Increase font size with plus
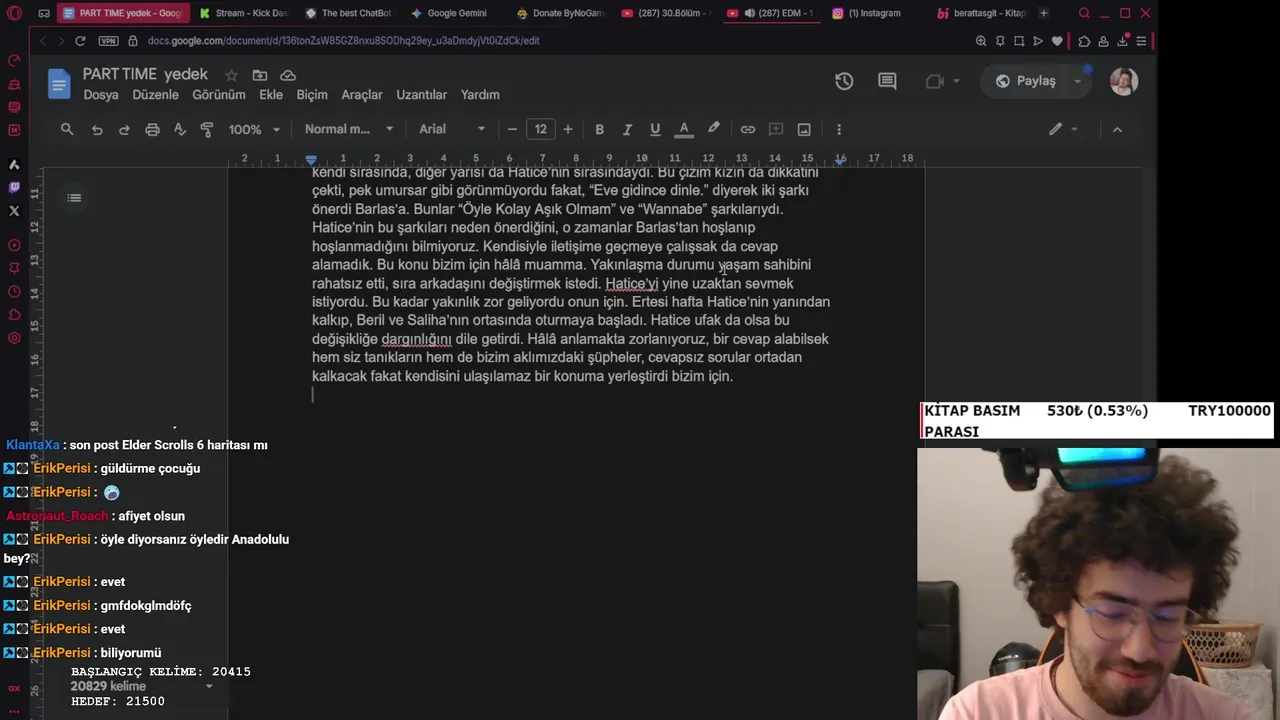The image size is (1280, 720). (x=568, y=129)
